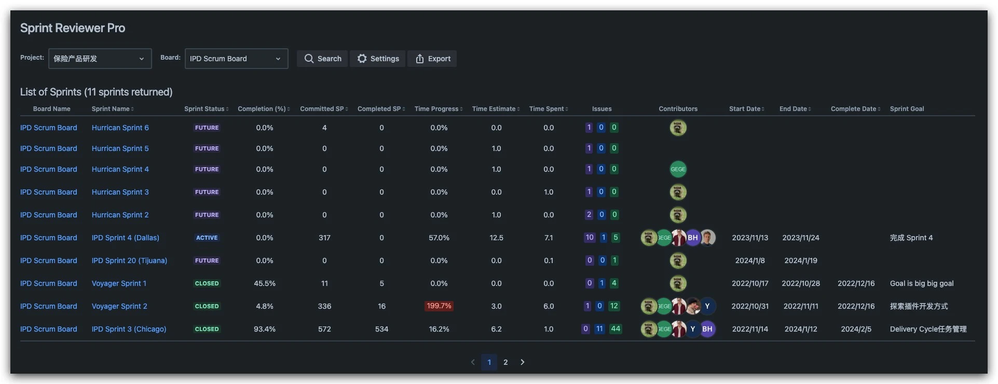Select pagination page 1

(x=489, y=362)
